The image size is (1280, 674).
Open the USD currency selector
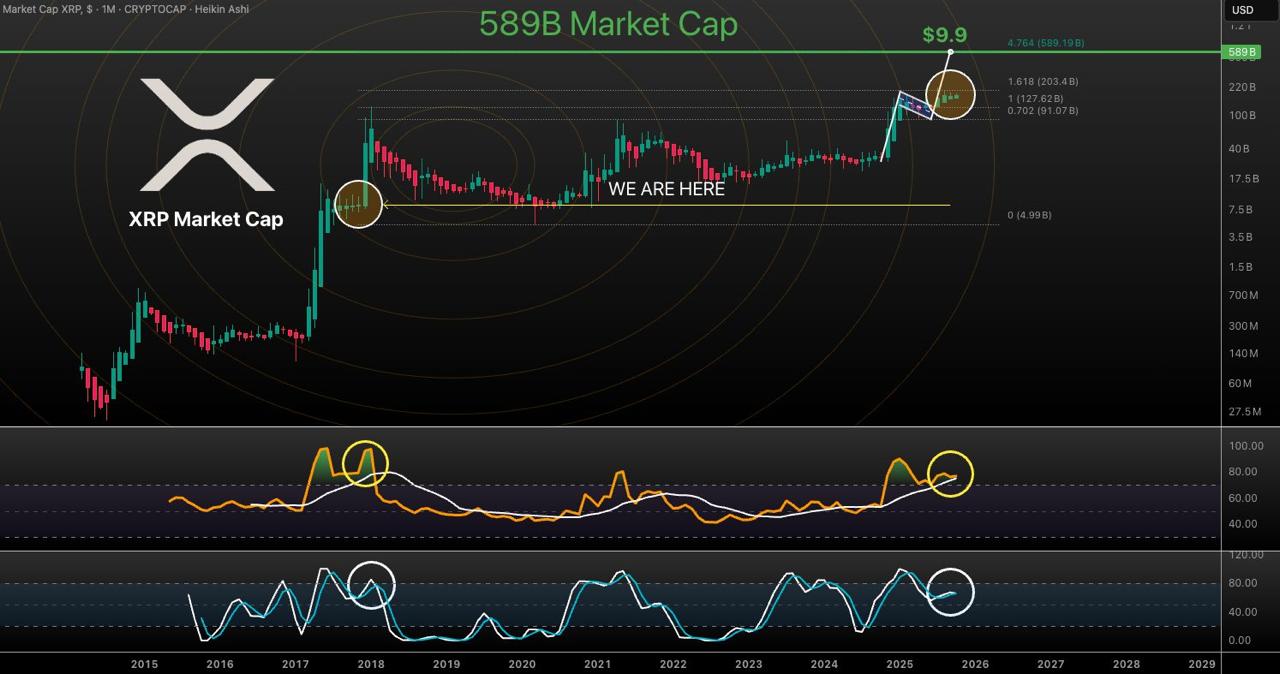(1242, 10)
